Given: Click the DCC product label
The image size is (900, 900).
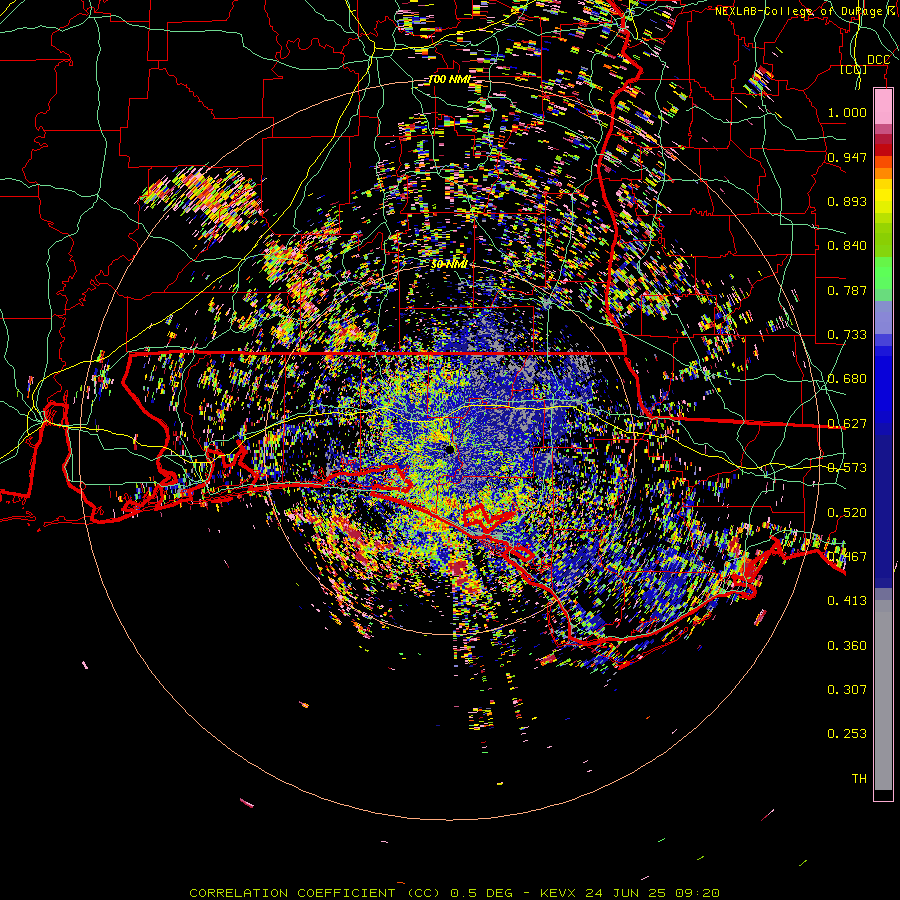Looking at the screenshot, I should 878,60.
